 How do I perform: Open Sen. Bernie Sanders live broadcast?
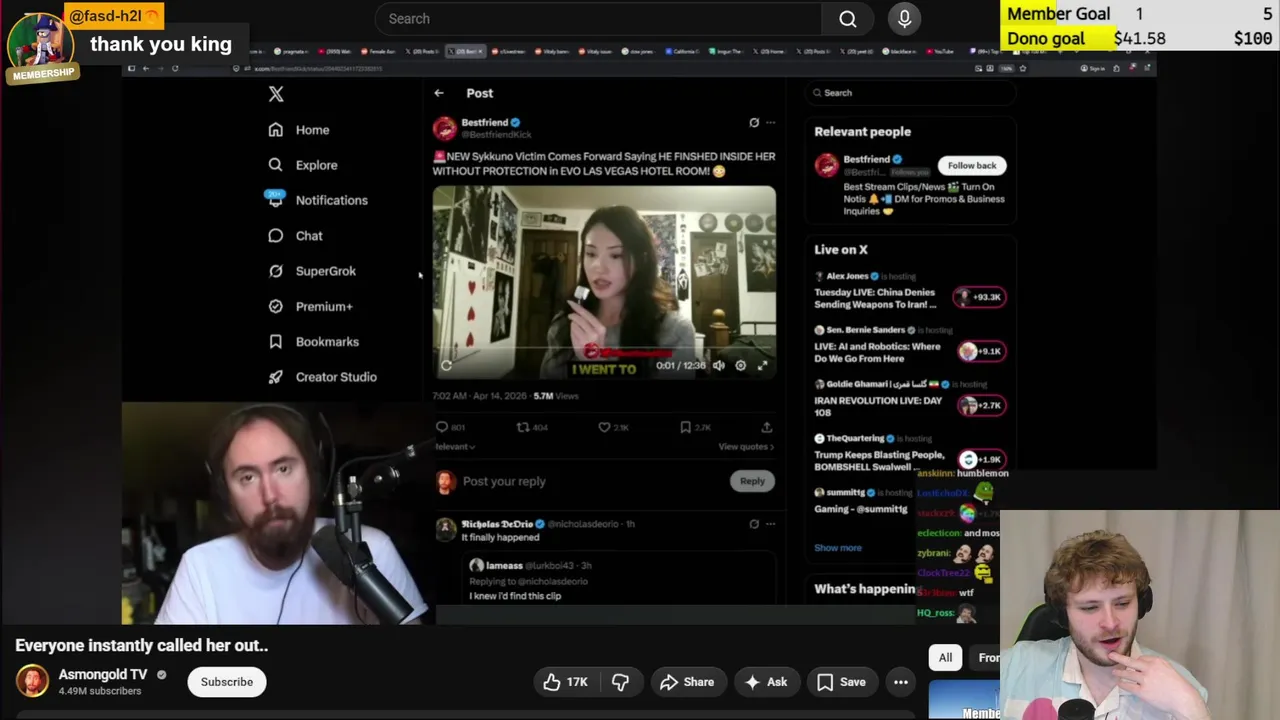click(x=908, y=345)
